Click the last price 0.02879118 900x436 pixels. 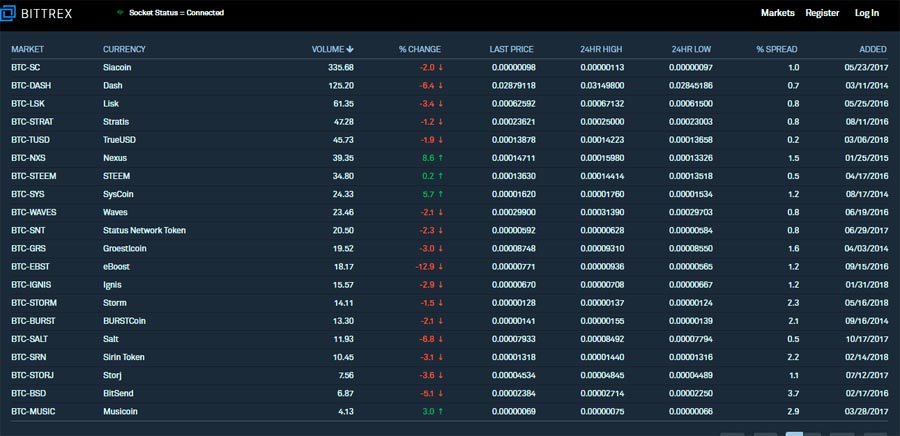point(514,85)
